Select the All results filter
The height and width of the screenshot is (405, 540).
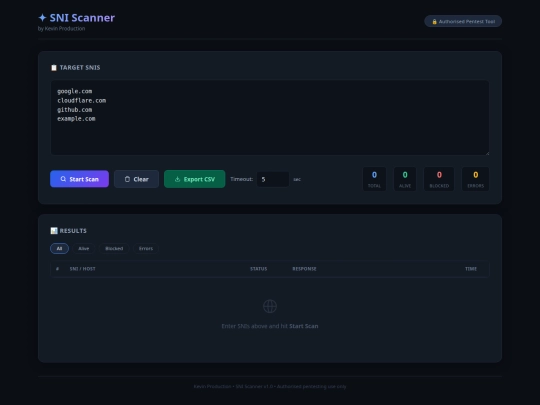(x=59, y=248)
